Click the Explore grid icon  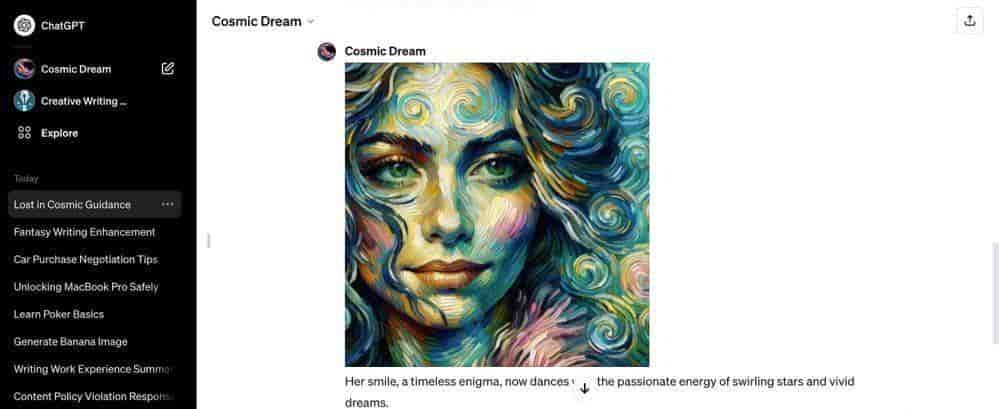(x=24, y=133)
